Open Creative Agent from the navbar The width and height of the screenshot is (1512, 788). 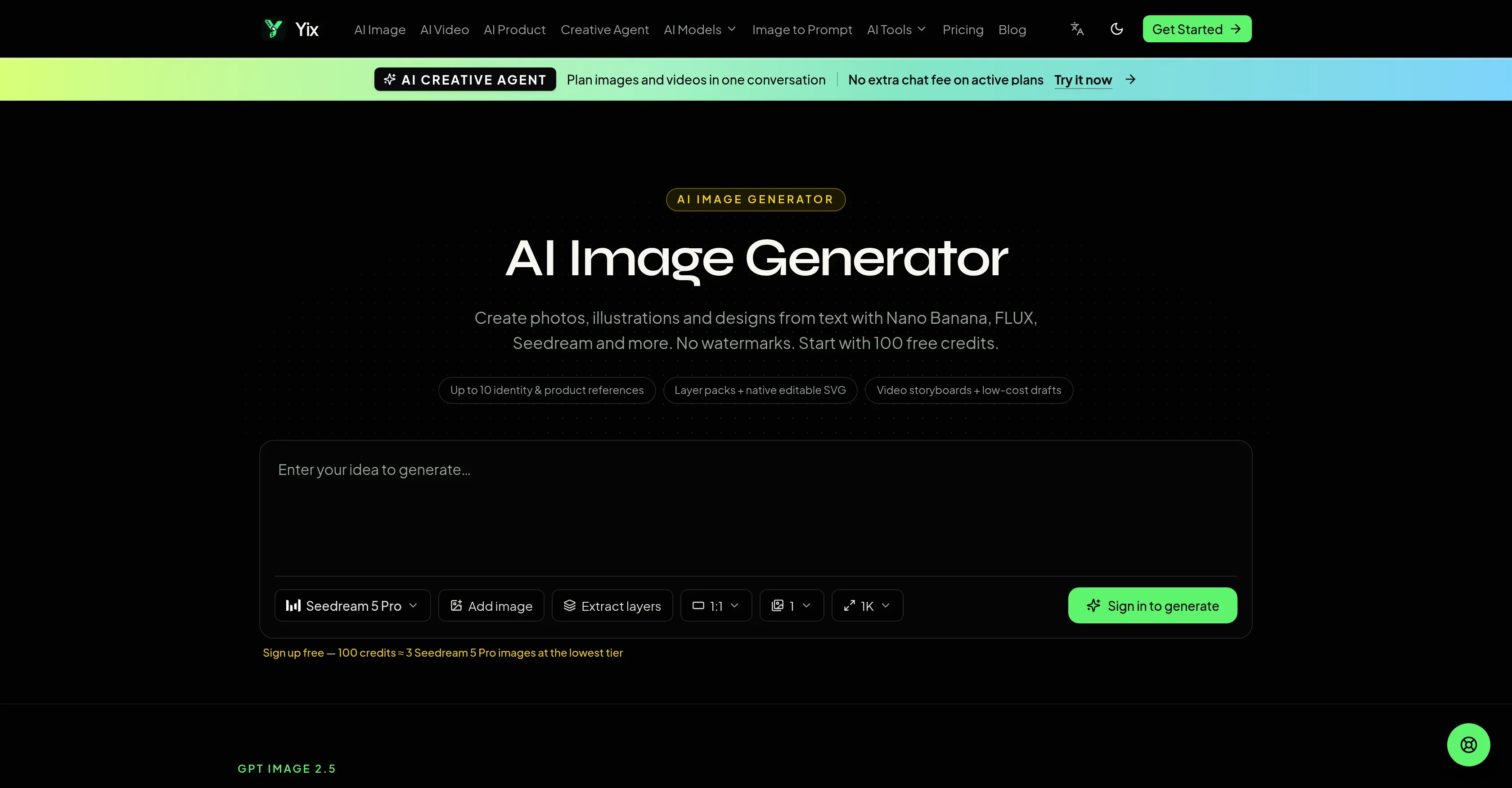604,29
